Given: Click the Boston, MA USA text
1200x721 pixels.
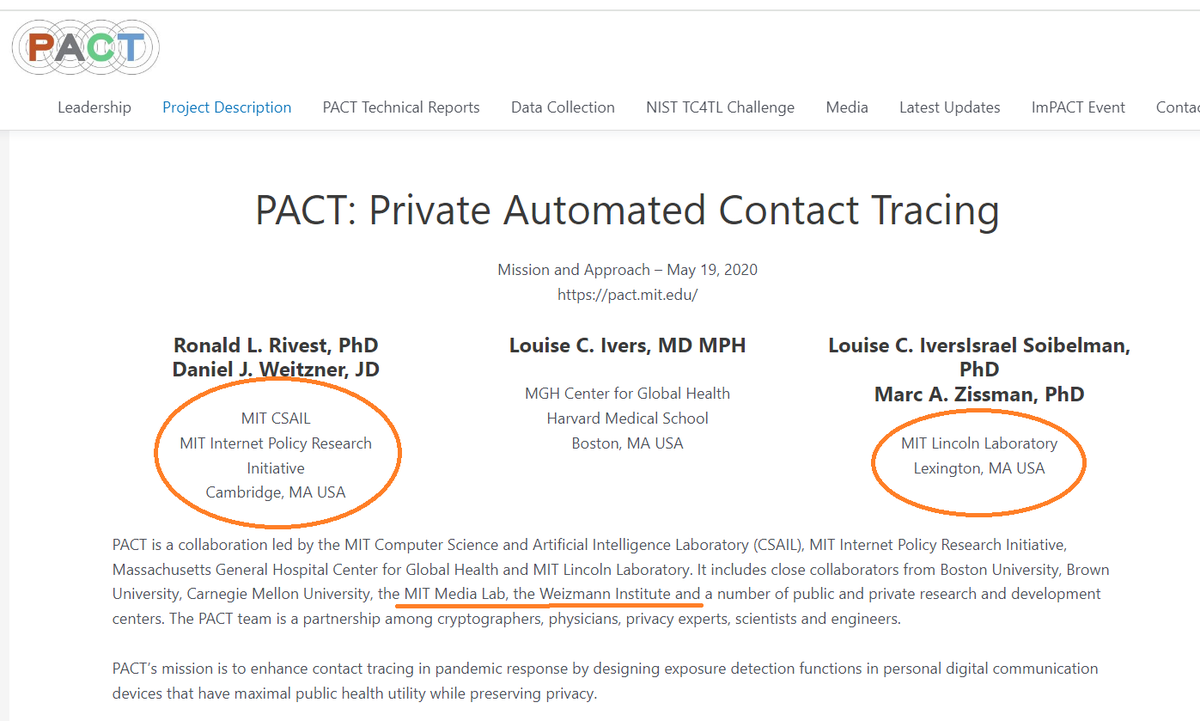Looking at the screenshot, I should point(627,443).
